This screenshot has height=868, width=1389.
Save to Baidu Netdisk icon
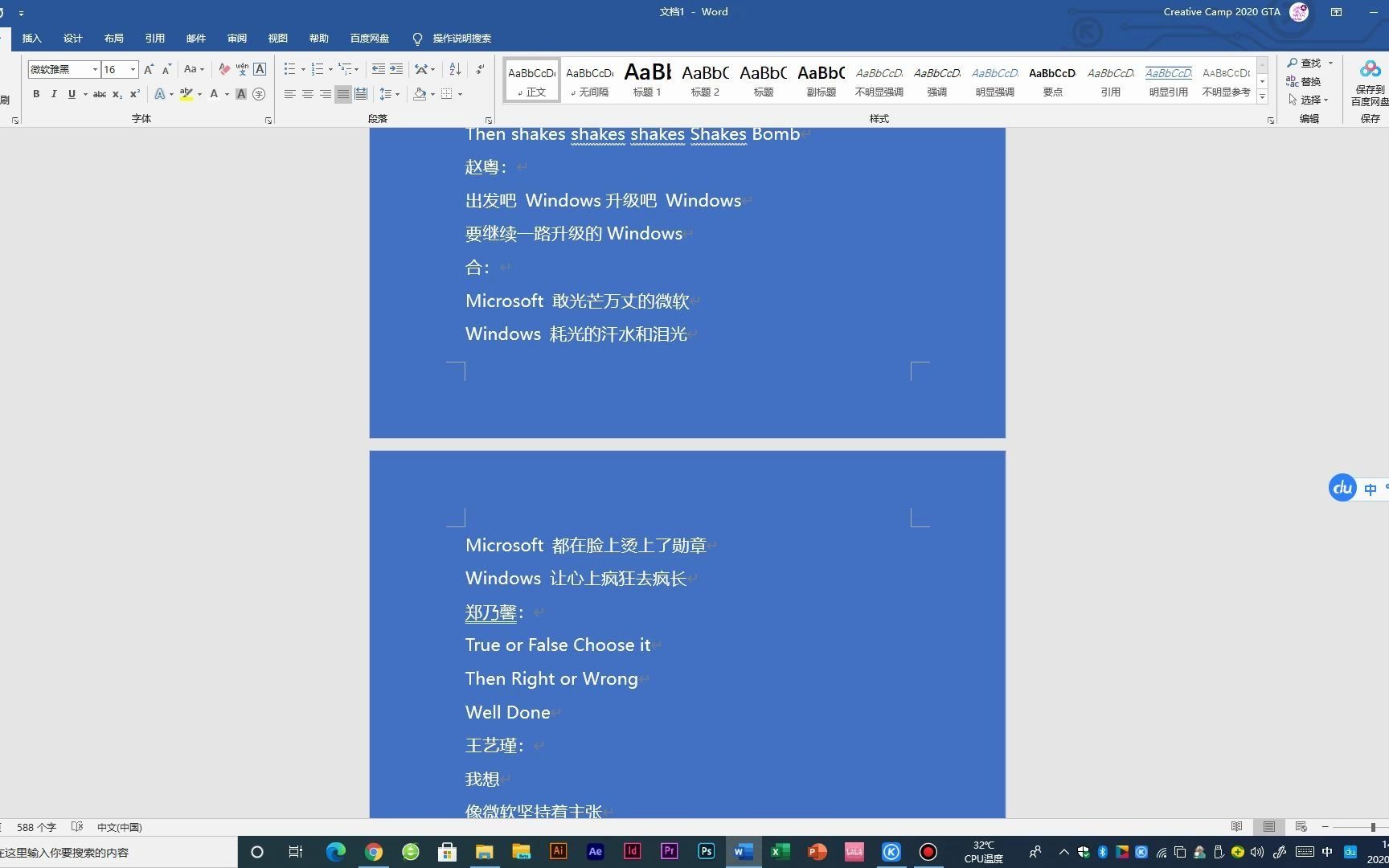[1370, 82]
